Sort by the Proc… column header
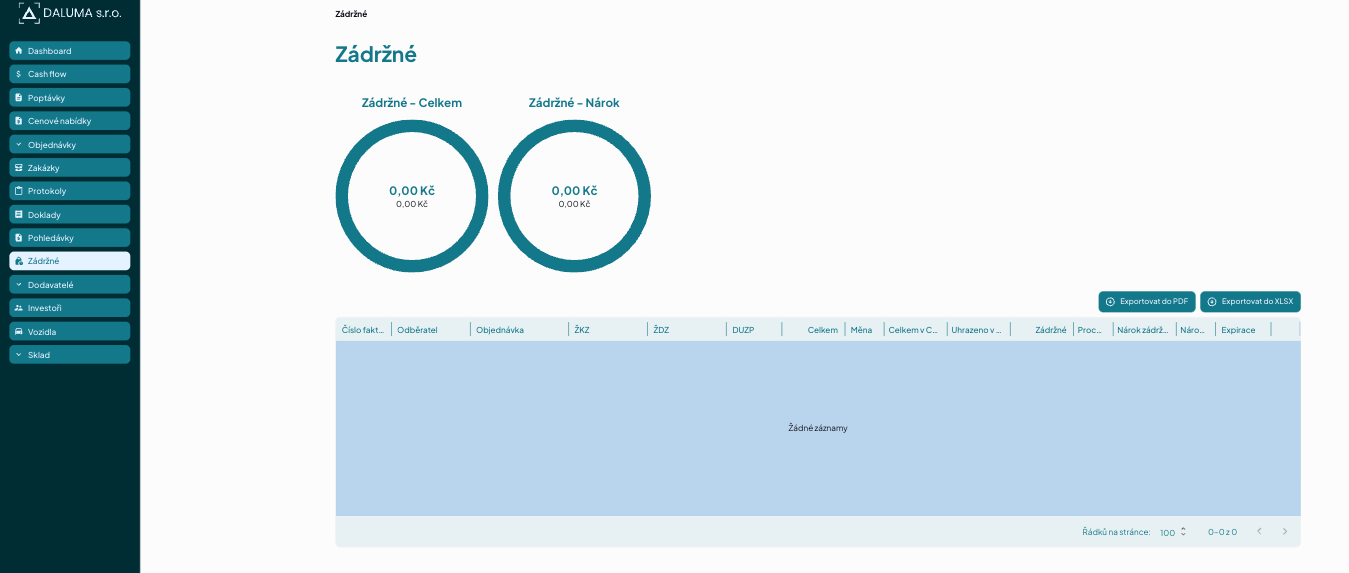This screenshot has width=1349, height=573. point(1092,330)
